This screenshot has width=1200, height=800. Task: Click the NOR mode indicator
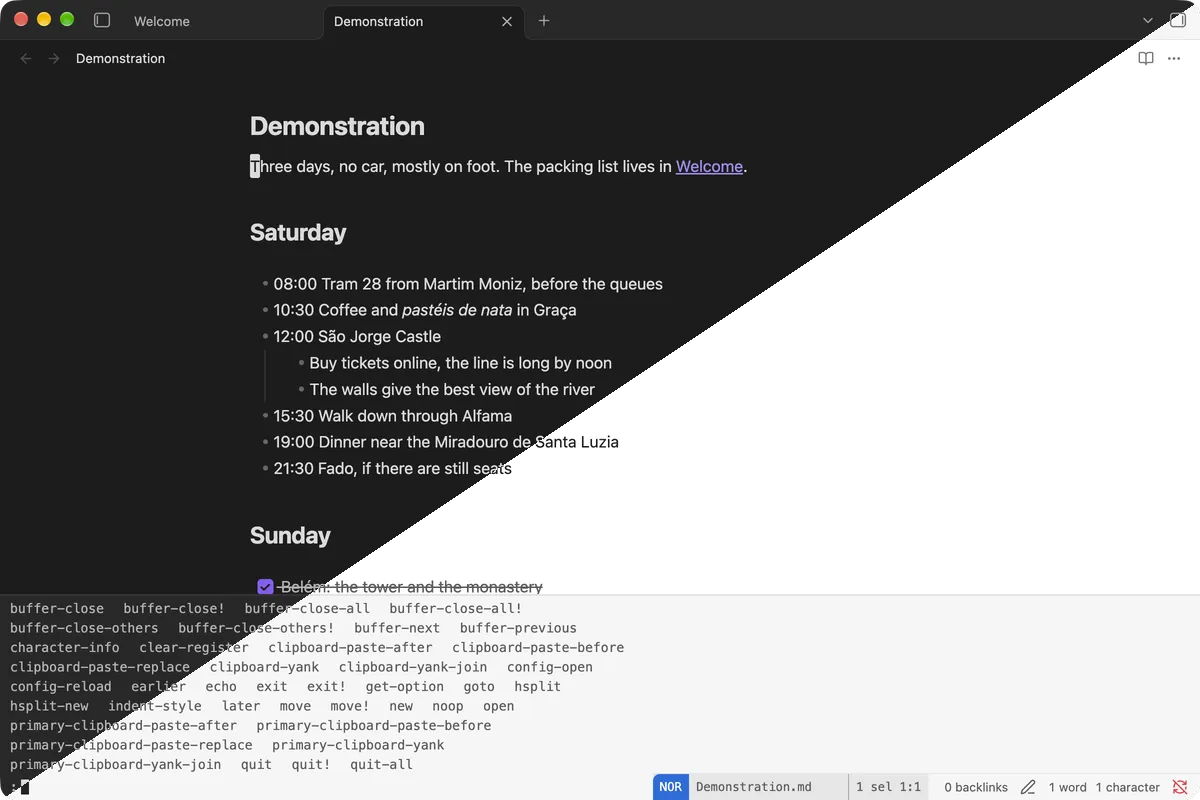coord(671,787)
